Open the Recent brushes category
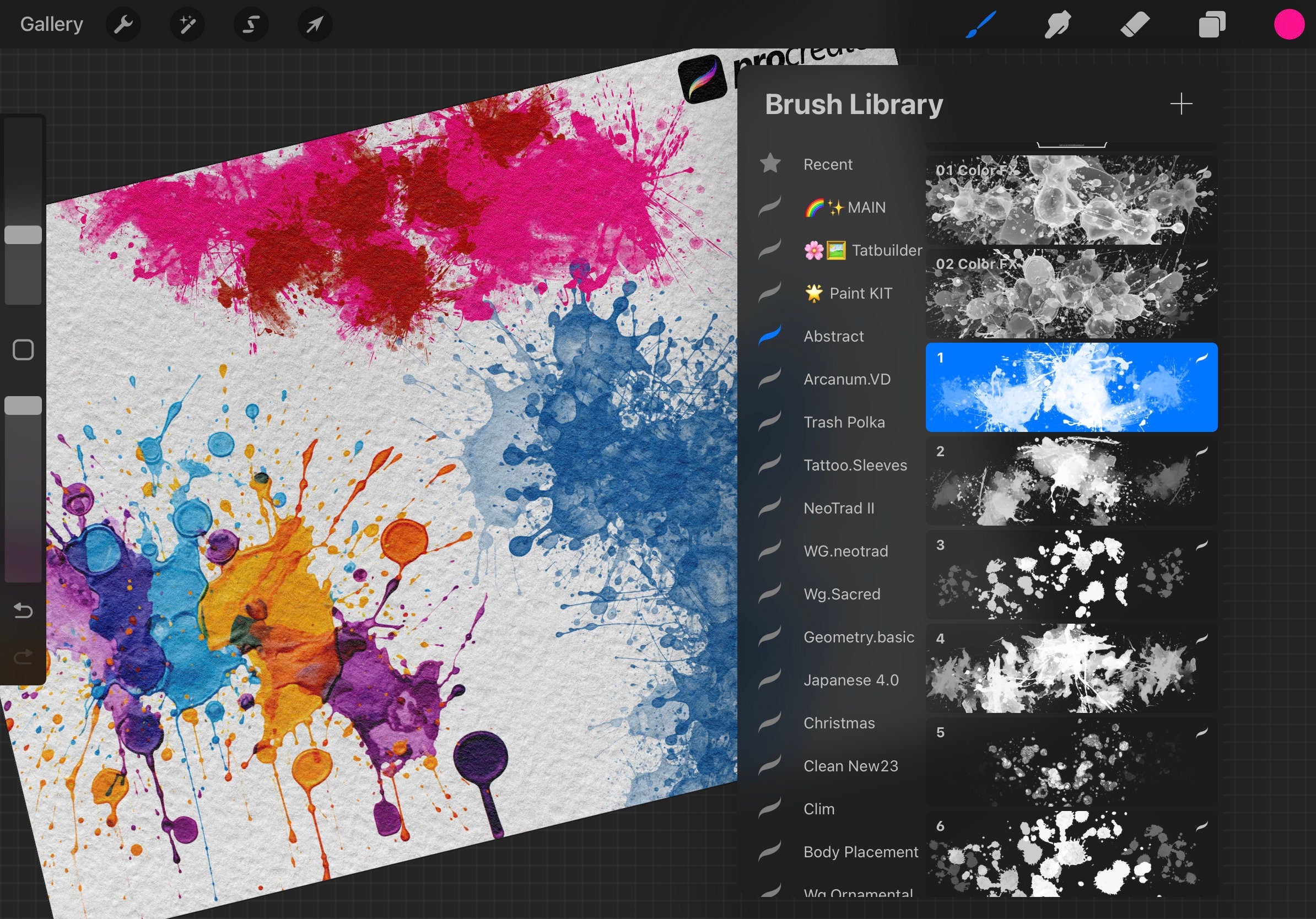Screen dimensions: 1316x919 tap(828, 164)
